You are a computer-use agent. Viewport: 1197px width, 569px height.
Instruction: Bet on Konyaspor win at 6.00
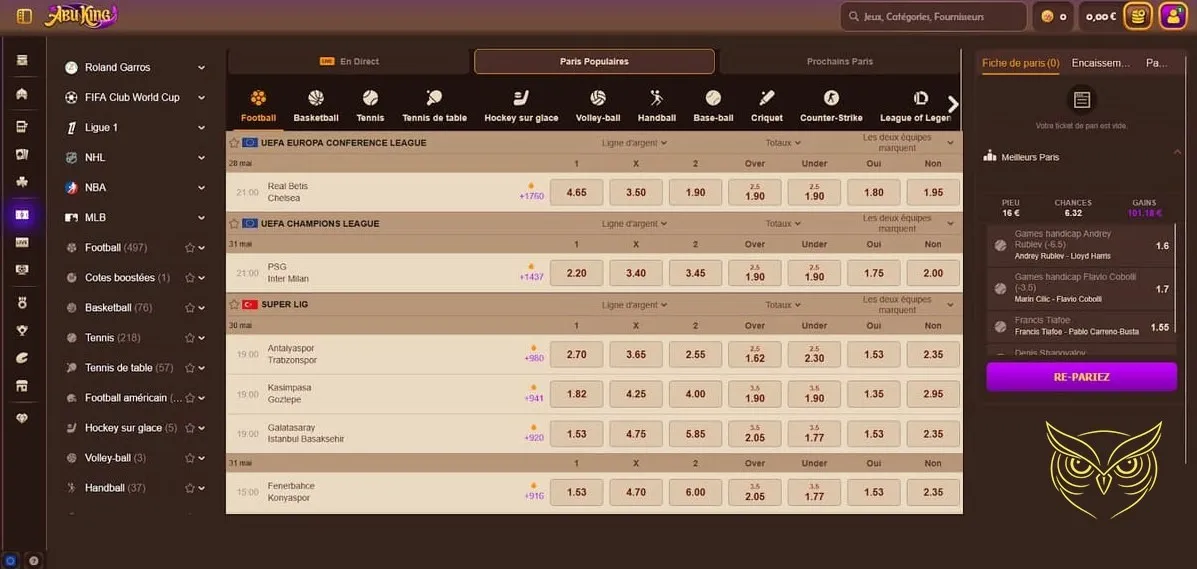click(x=695, y=493)
